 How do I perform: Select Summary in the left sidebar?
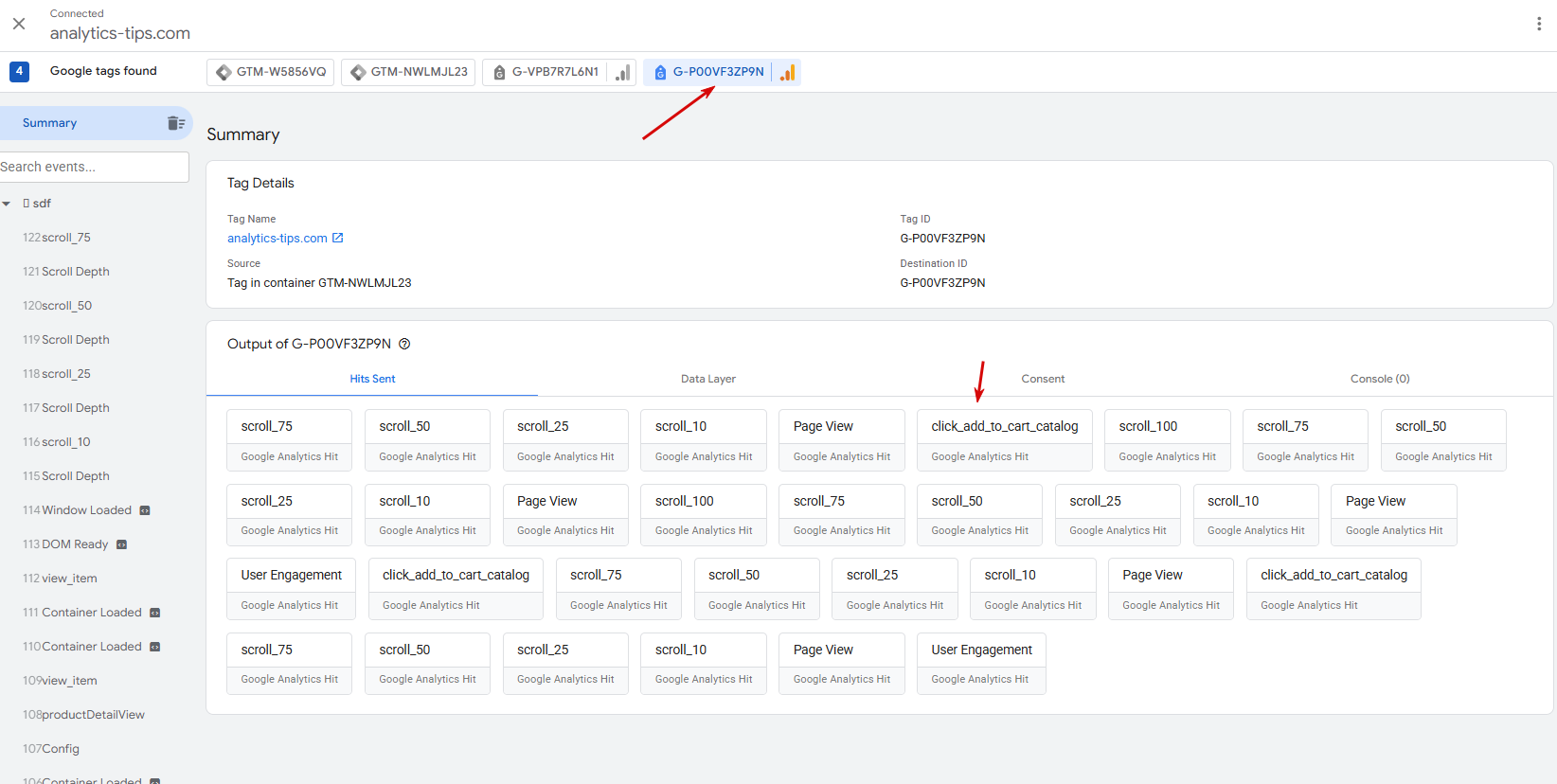(x=95, y=123)
